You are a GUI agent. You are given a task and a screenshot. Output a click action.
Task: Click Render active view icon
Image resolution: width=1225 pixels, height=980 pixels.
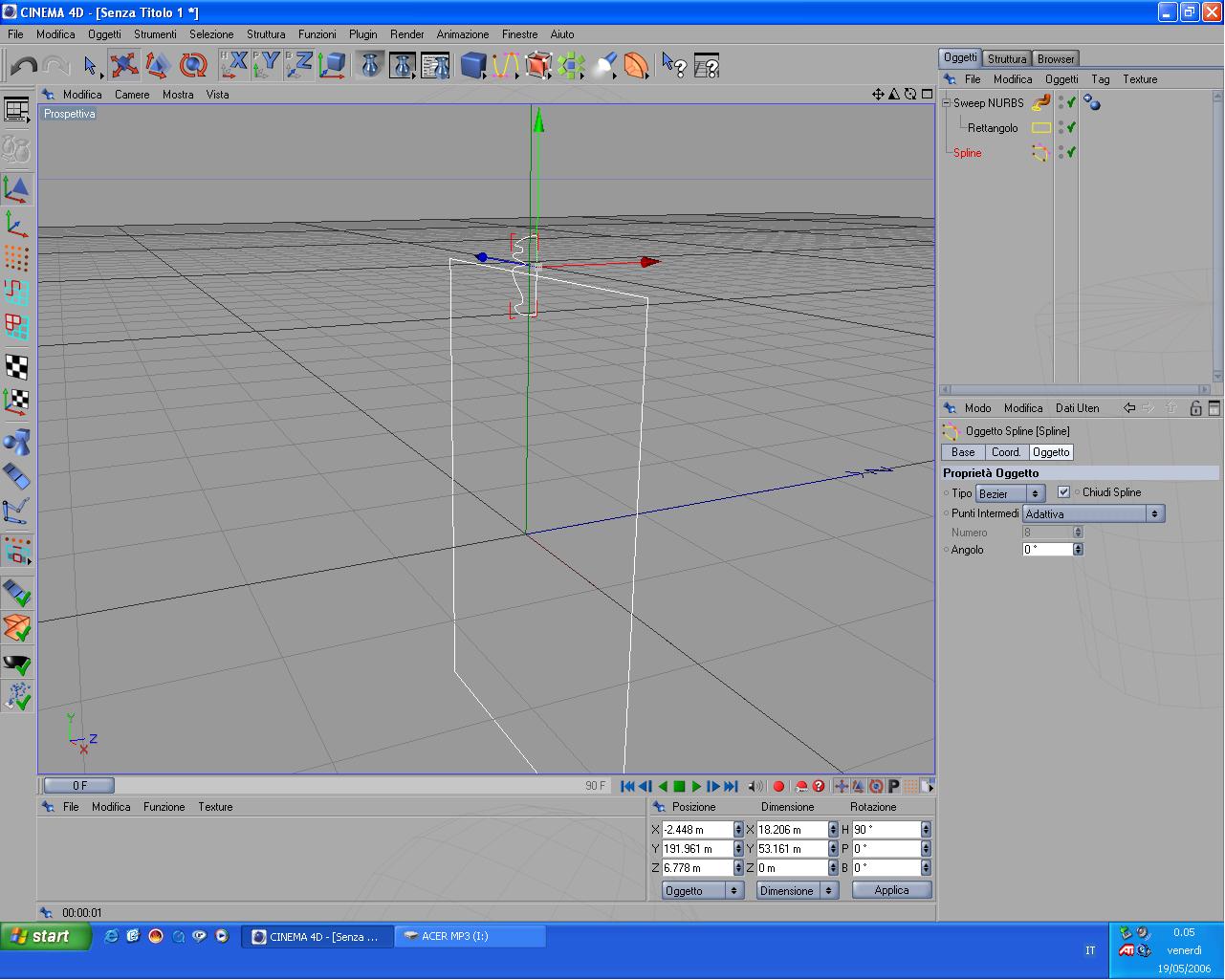click(x=370, y=65)
